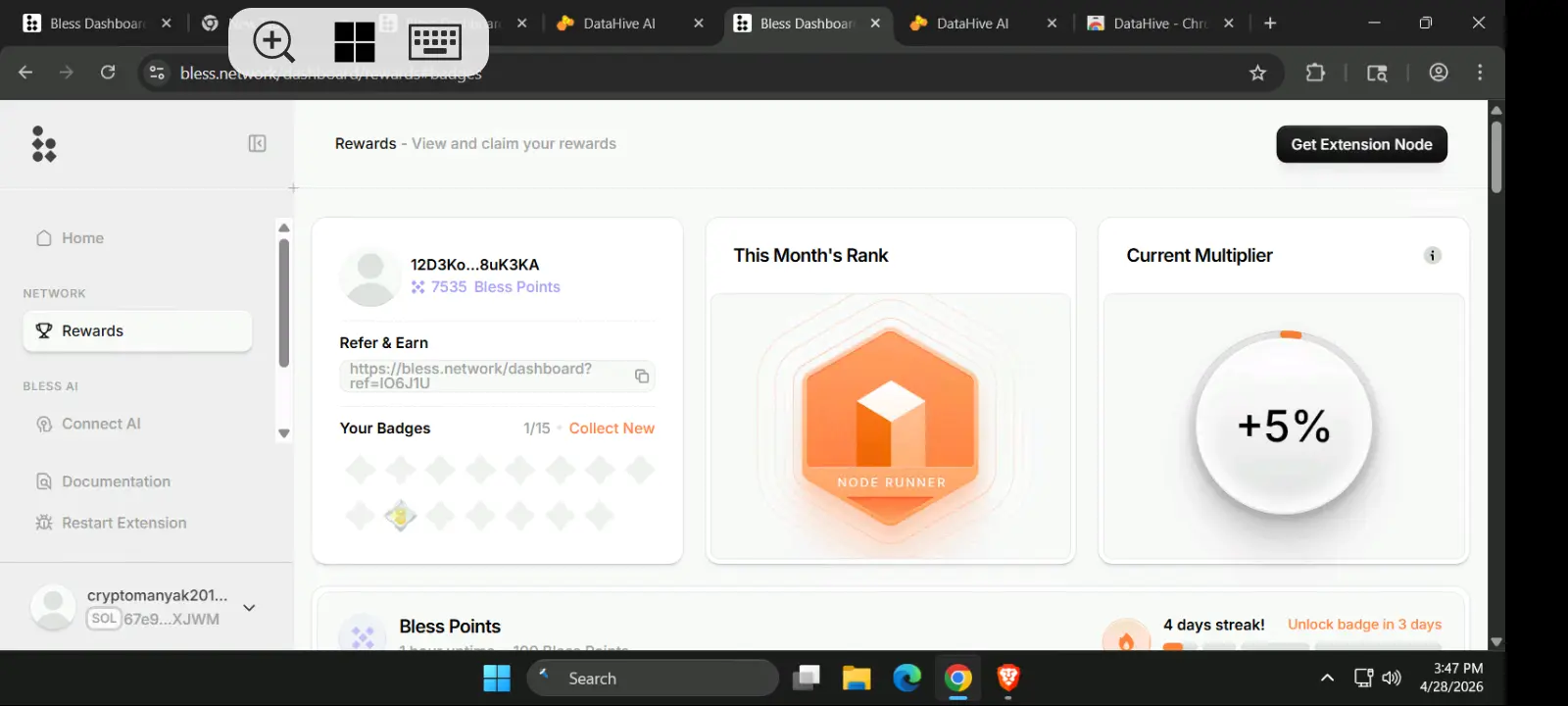Click node ID 12D3Ko...8uK3KA
The image size is (1568, 706).
[x=474, y=265]
